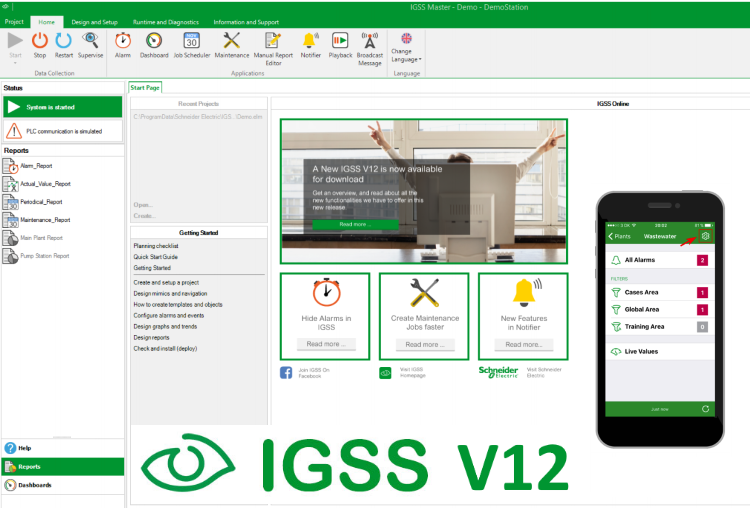Click Read more under Hide Alarms in IGSS
Screen dimensions: 750x508
tap(326, 344)
